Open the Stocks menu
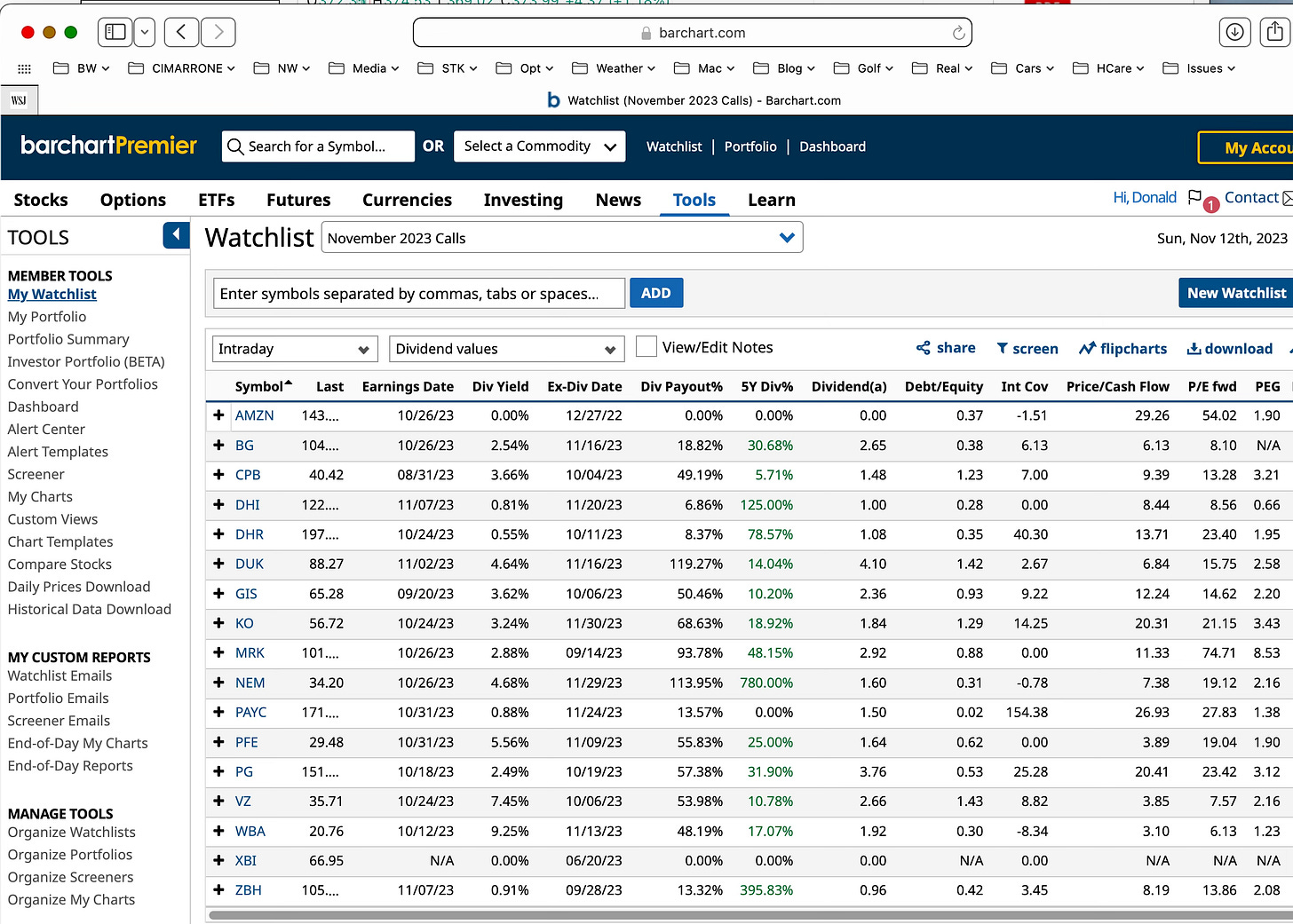 (x=41, y=200)
